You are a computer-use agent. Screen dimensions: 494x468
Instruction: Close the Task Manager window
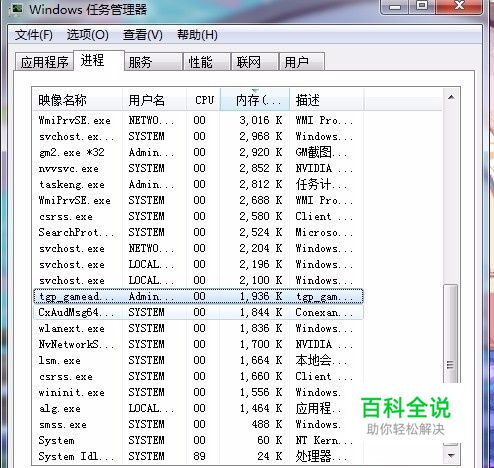[x=459, y=7]
